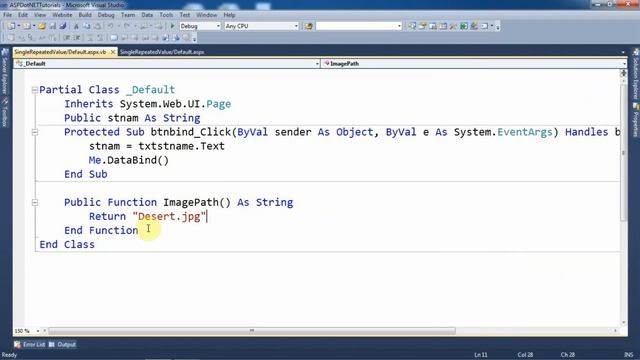Click the Comment Out Selected Lines icon
Screen dimensions: 640x360
coord(90,38)
